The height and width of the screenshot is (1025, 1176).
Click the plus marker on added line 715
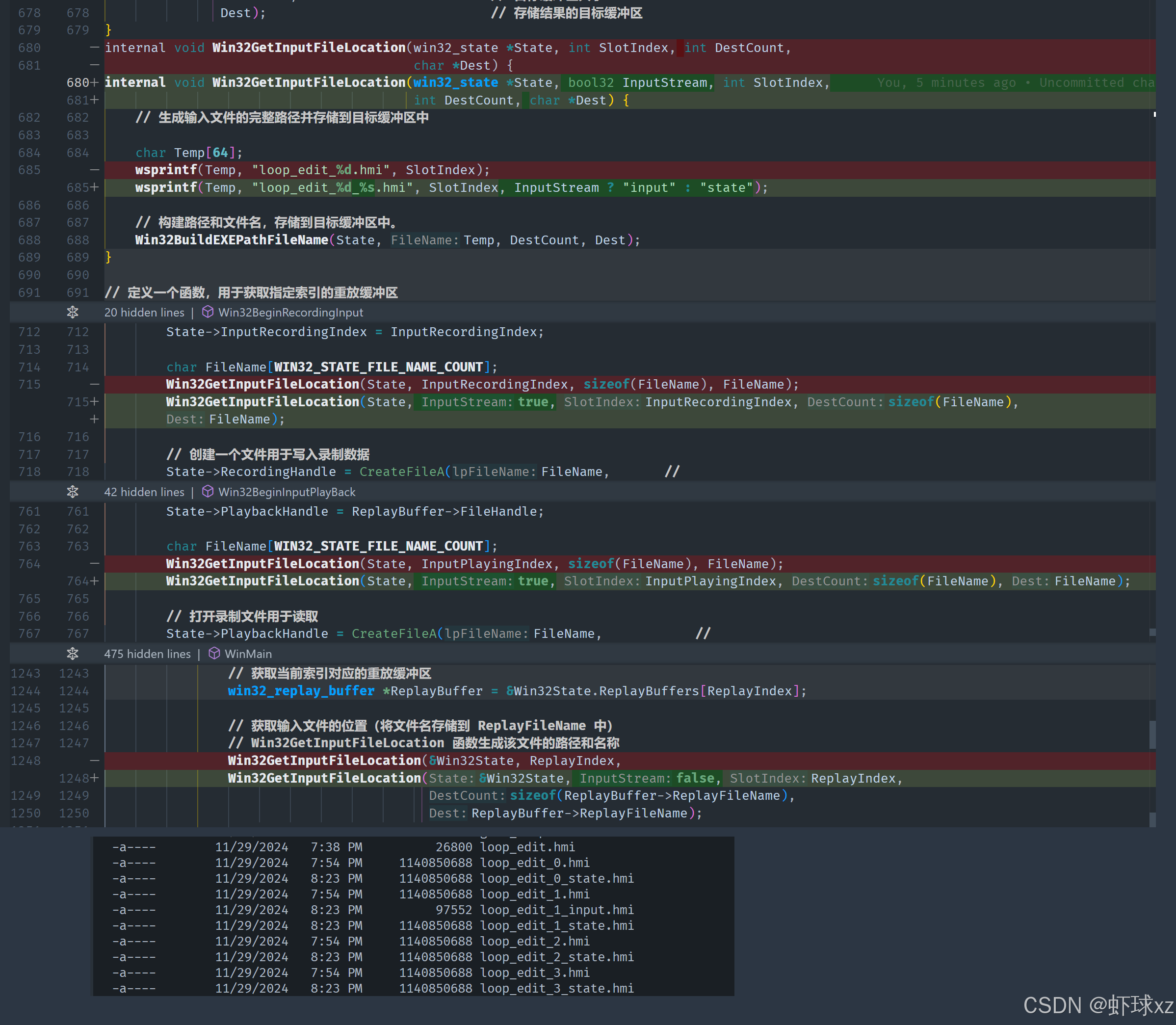[94, 402]
